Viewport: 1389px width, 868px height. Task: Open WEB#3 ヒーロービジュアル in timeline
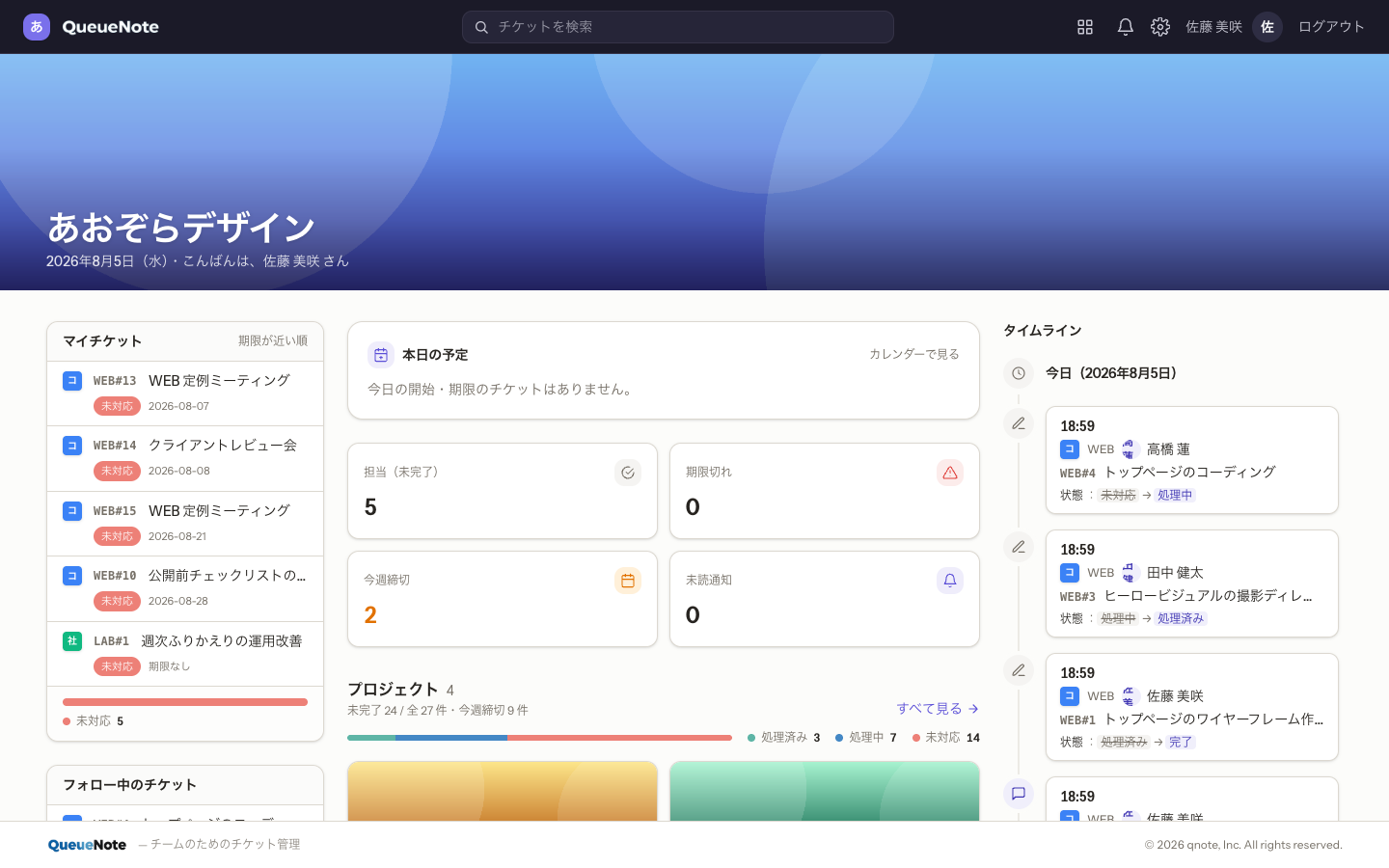pyautogui.click(x=1185, y=596)
